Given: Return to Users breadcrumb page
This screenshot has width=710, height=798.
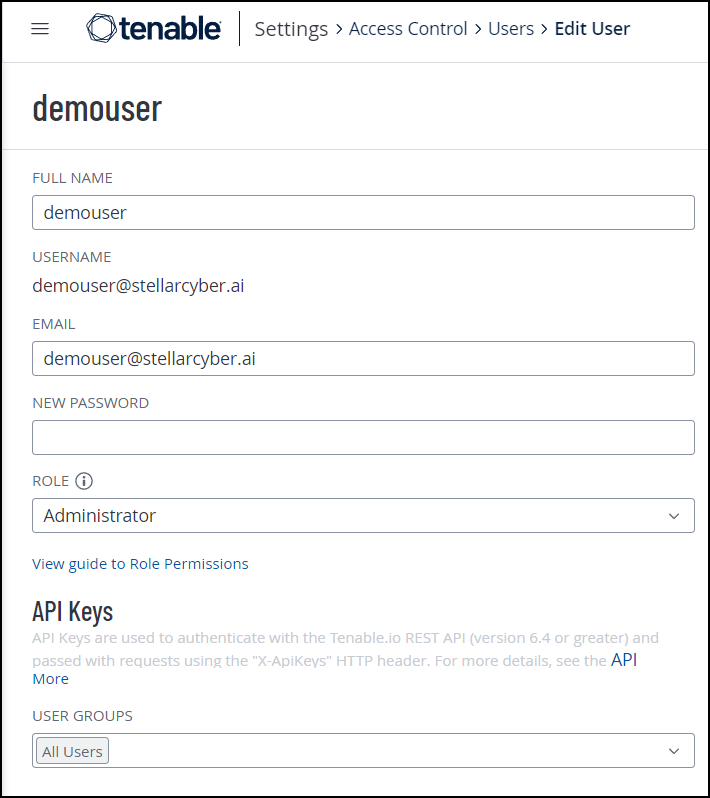Looking at the screenshot, I should (x=511, y=29).
